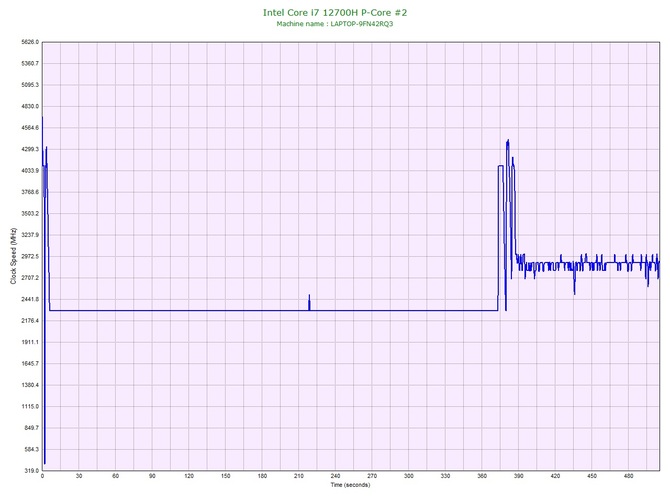Select the 5095.3 y-axis value
Image resolution: width=670 pixels, height=502 pixels.
pos(30,85)
